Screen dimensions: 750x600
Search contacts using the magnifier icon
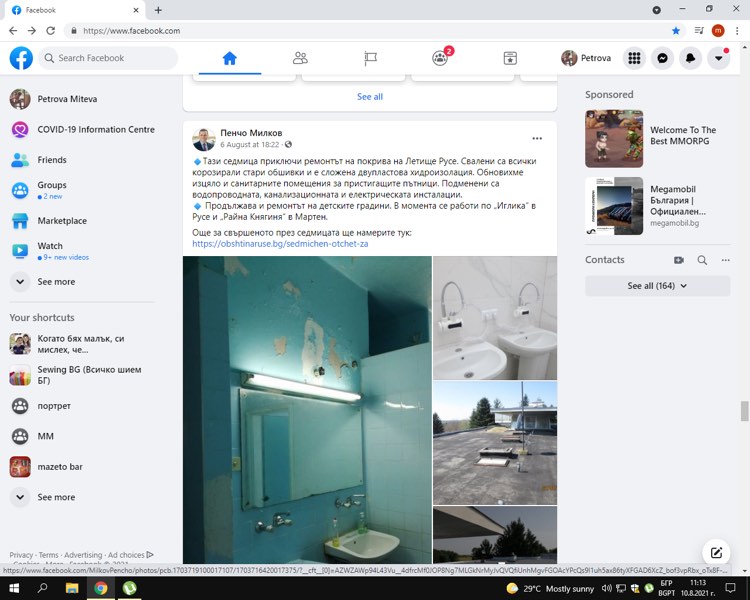(702, 260)
